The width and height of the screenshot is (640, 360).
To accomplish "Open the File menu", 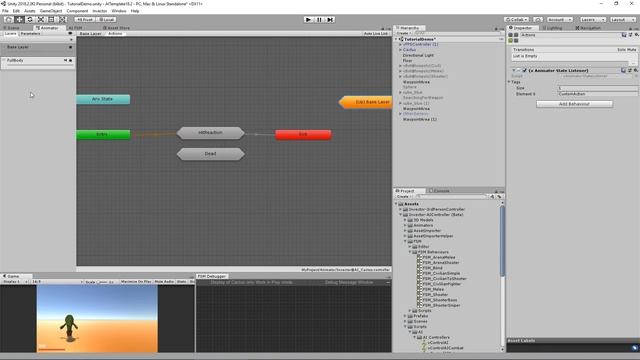I will tap(5, 11).
